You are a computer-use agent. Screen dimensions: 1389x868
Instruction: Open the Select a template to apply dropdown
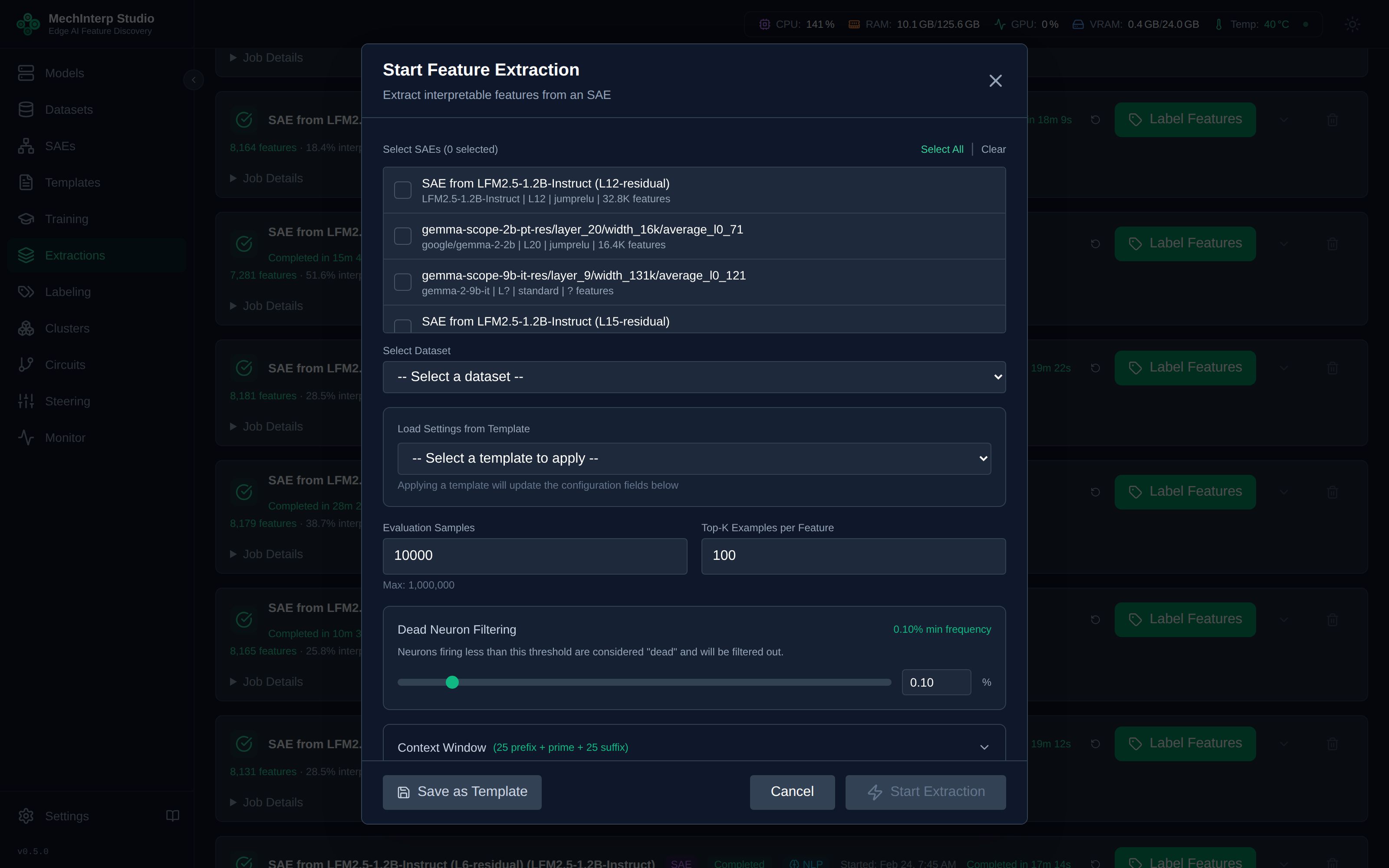click(x=694, y=459)
